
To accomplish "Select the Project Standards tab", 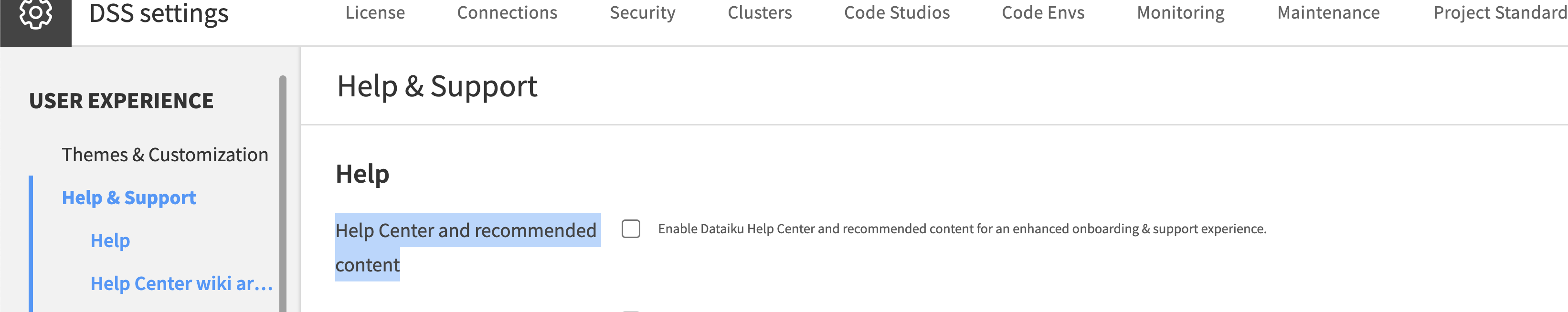I will [1500, 13].
